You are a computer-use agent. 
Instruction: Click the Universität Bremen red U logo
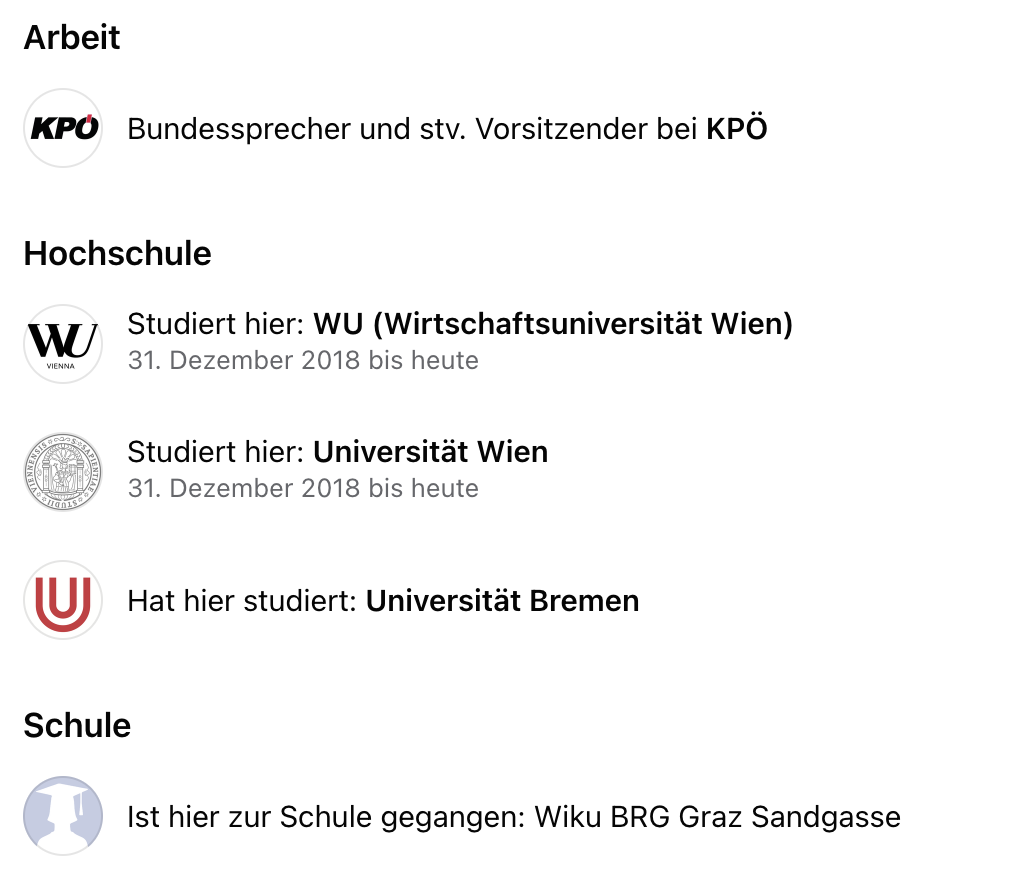[63, 600]
